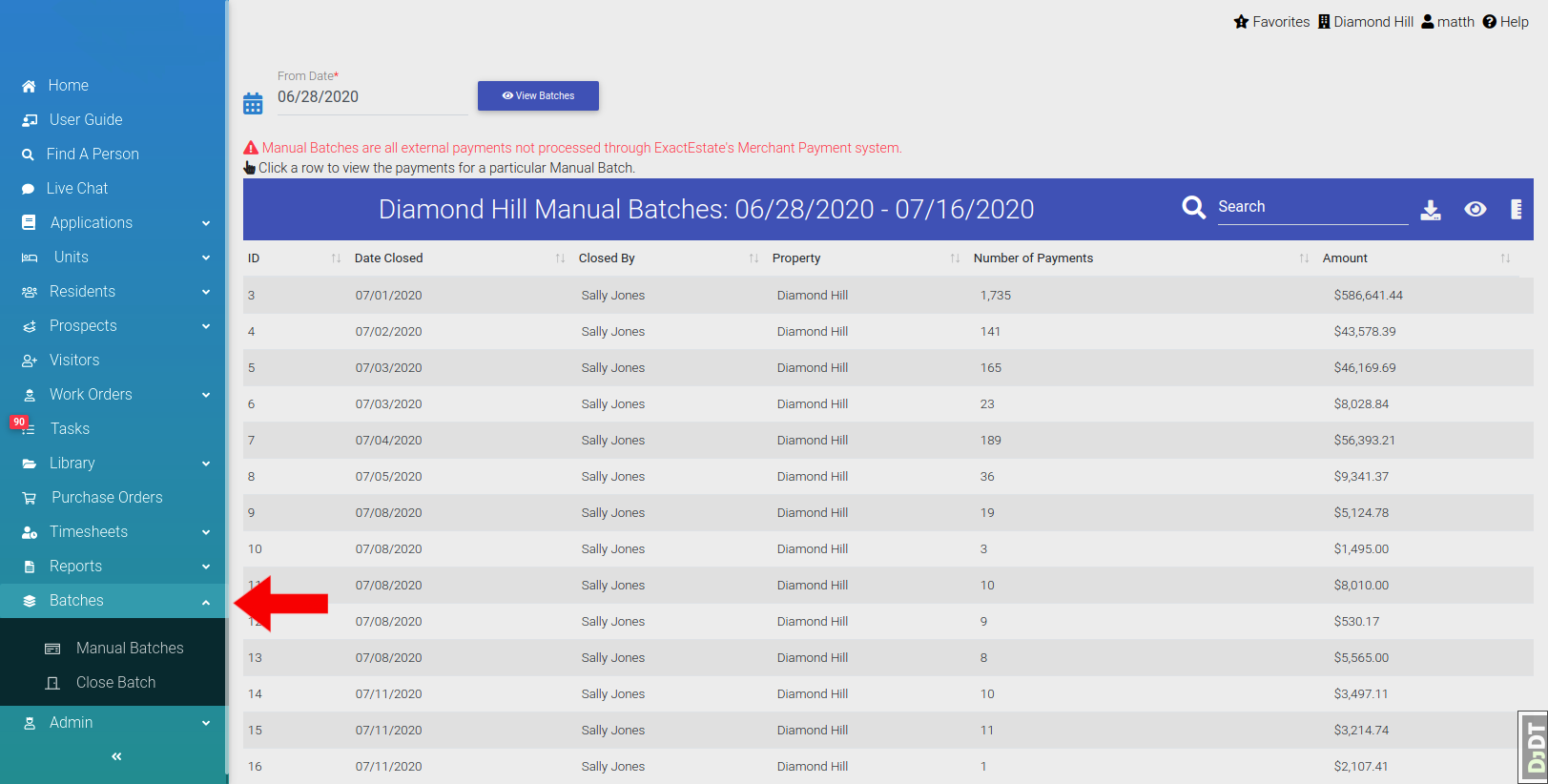Select batch row with amount $586,641.44

click(888, 296)
